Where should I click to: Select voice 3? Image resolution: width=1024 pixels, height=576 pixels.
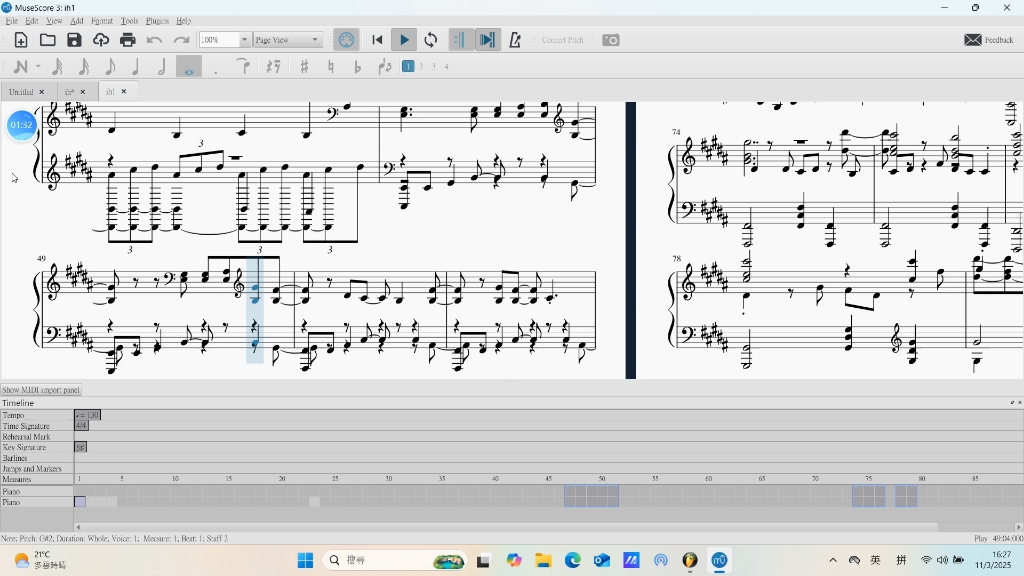pos(434,66)
